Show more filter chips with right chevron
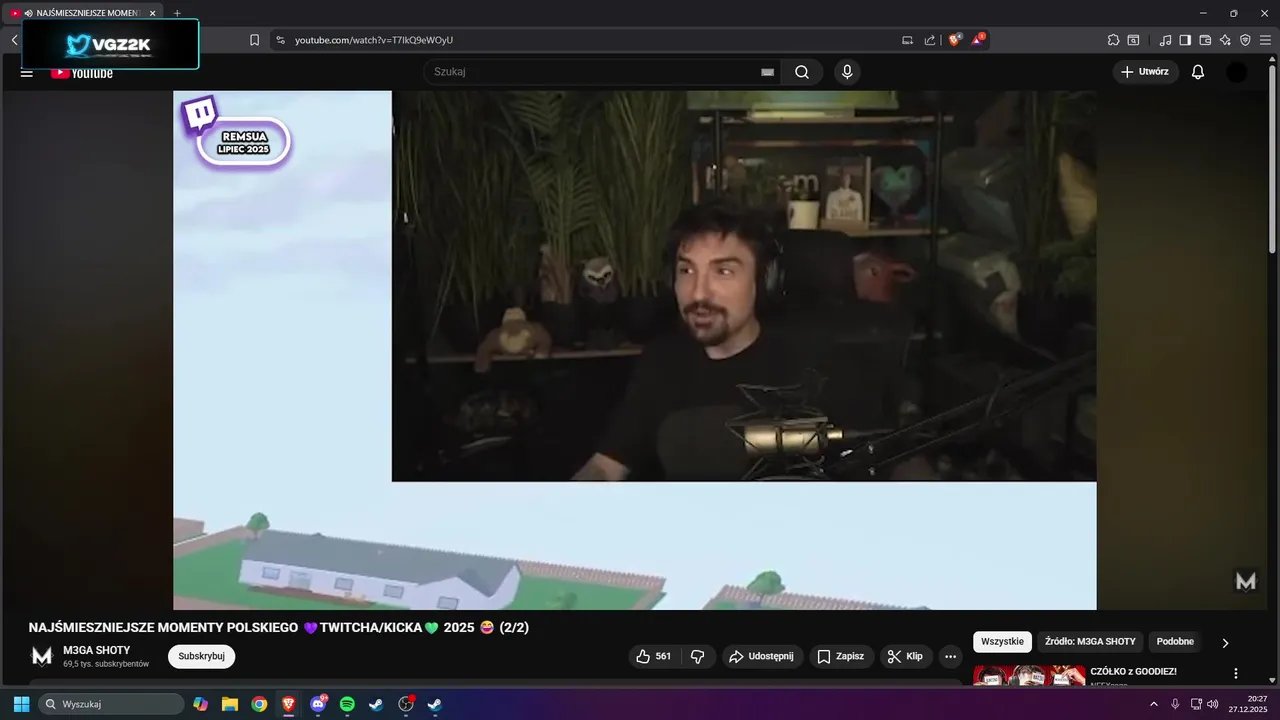Screen dimensions: 1280x720 coord(1225,643)
